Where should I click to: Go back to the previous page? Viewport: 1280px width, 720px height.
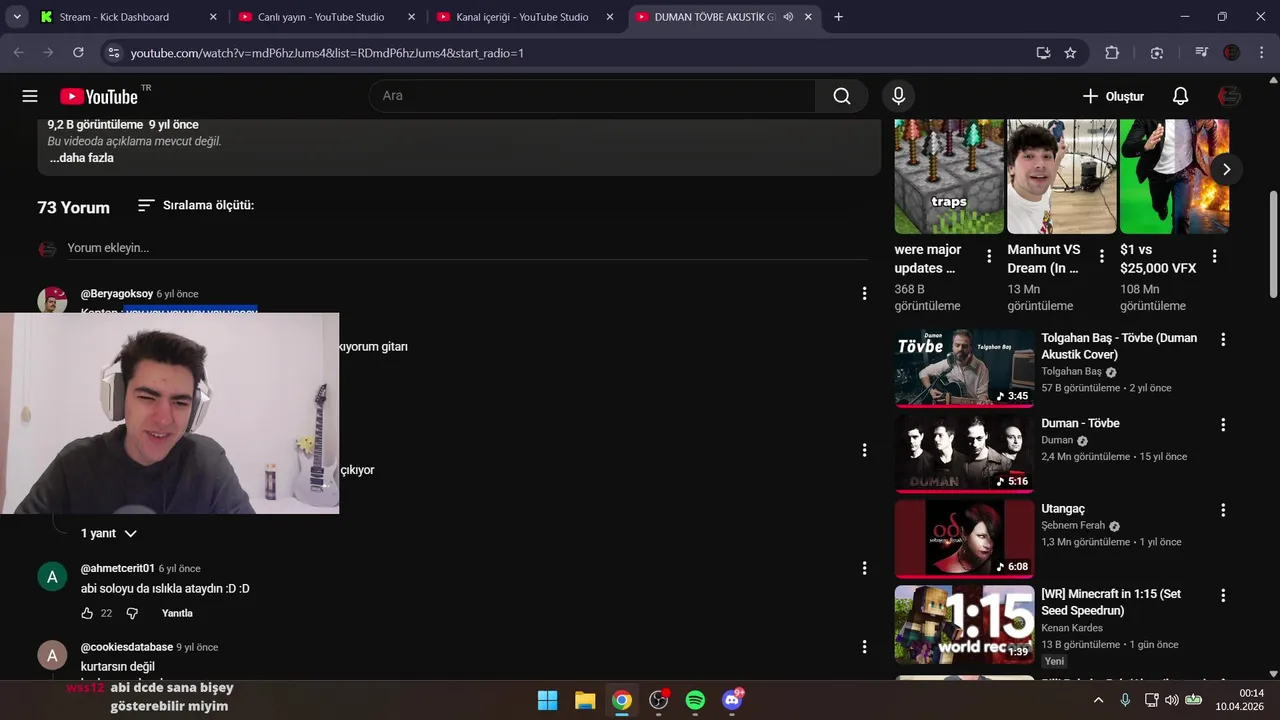[18, 52]
